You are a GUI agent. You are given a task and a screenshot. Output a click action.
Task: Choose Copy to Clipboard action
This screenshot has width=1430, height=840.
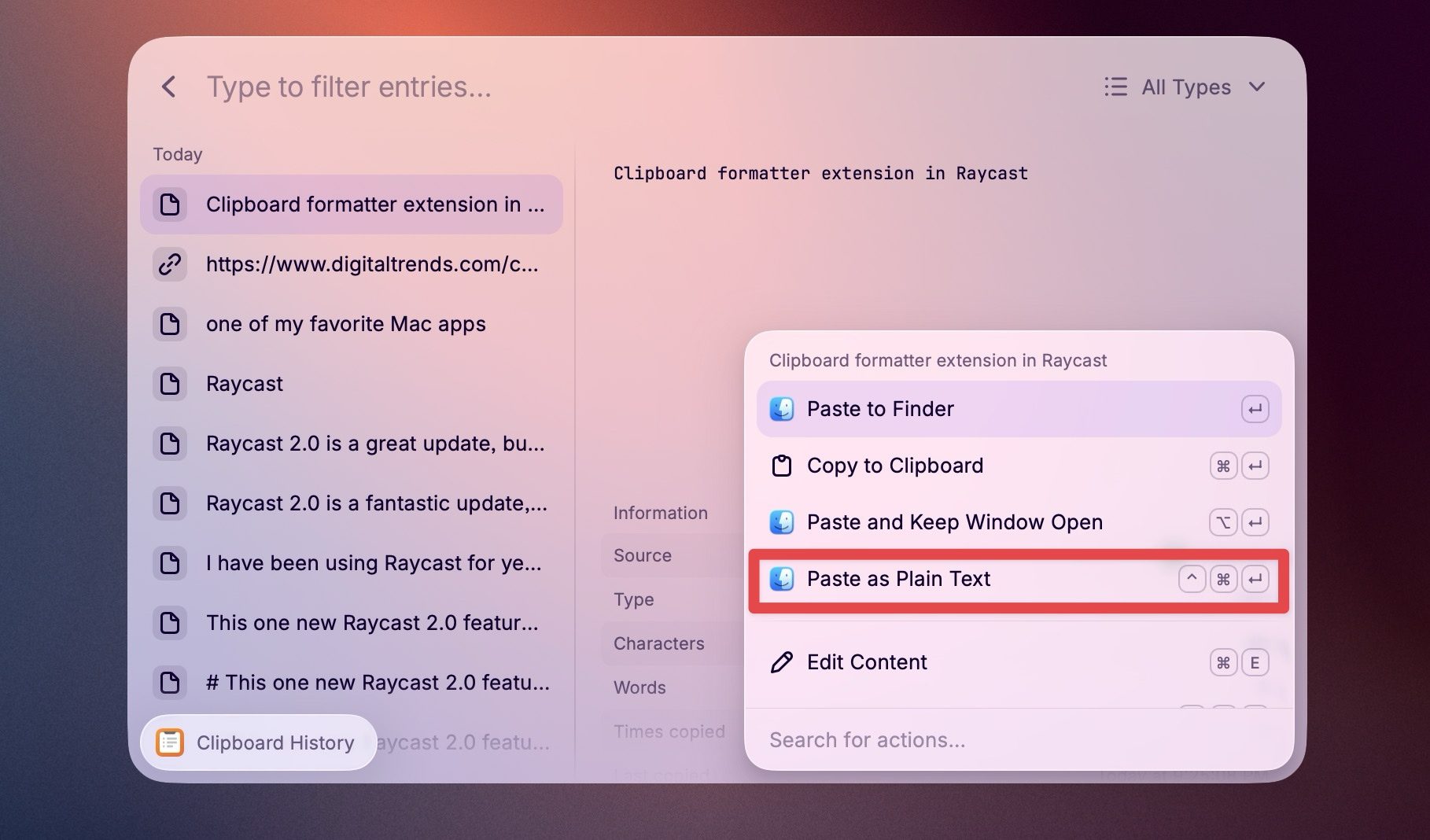[1019, 466]
